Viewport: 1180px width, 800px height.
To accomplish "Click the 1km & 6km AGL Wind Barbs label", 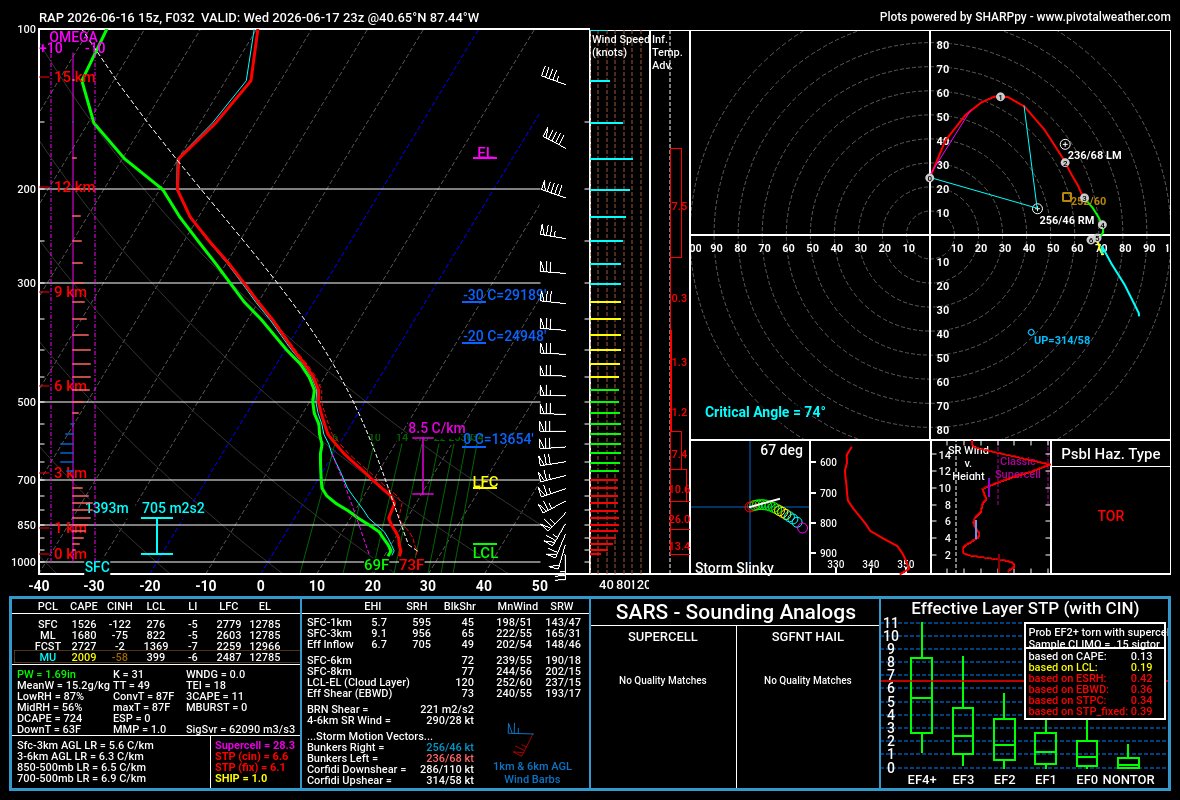I will pos(532,772).
